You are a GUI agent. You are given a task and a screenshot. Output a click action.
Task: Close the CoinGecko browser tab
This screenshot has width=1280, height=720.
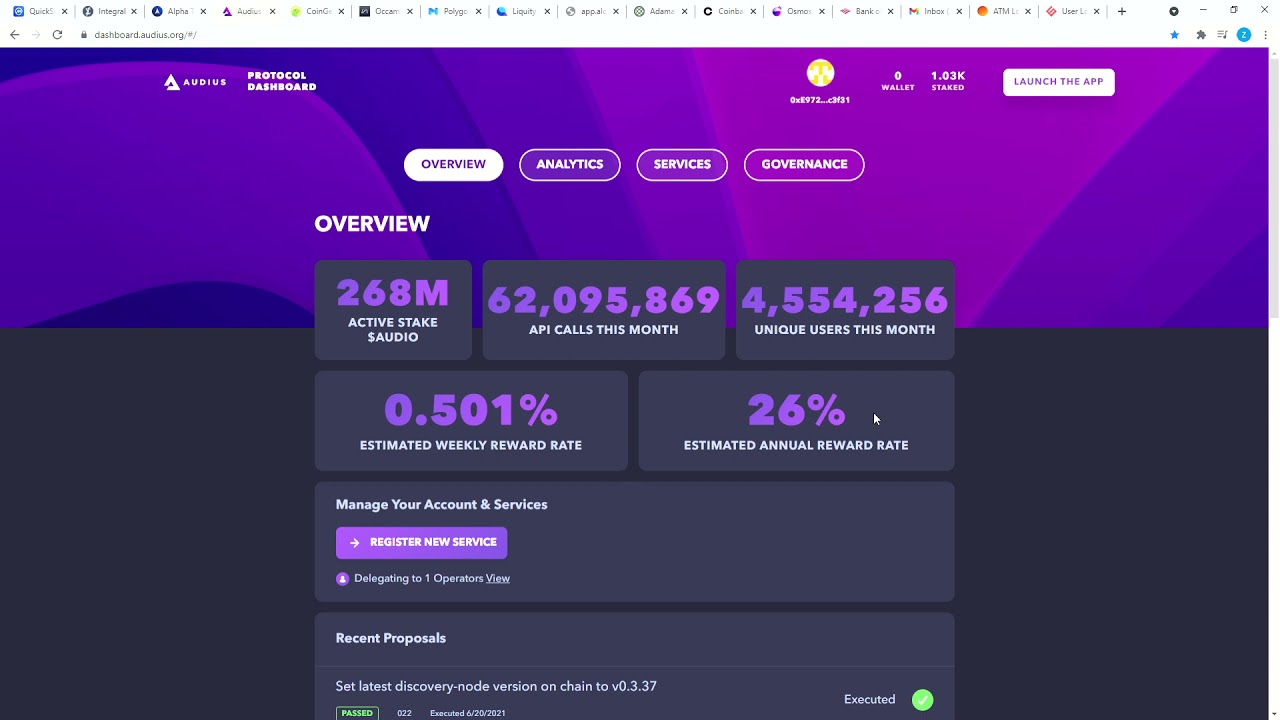tap(341, 12)
